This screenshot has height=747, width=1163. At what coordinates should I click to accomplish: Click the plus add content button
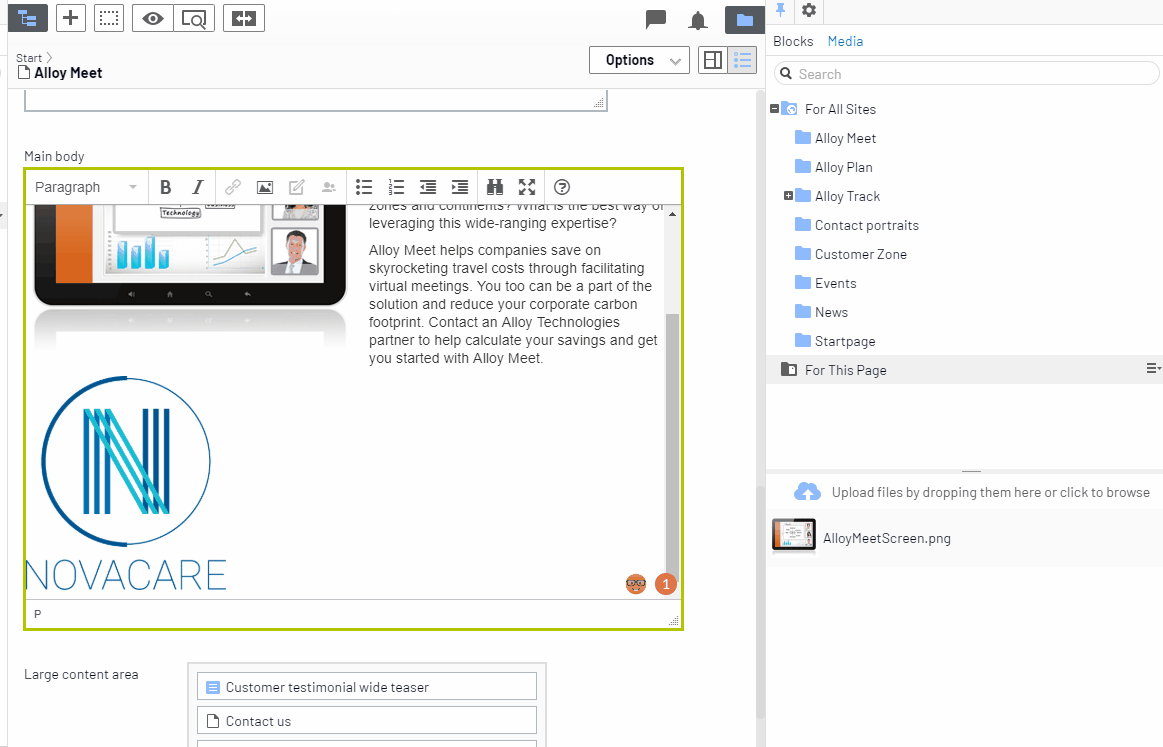(70, 18)
